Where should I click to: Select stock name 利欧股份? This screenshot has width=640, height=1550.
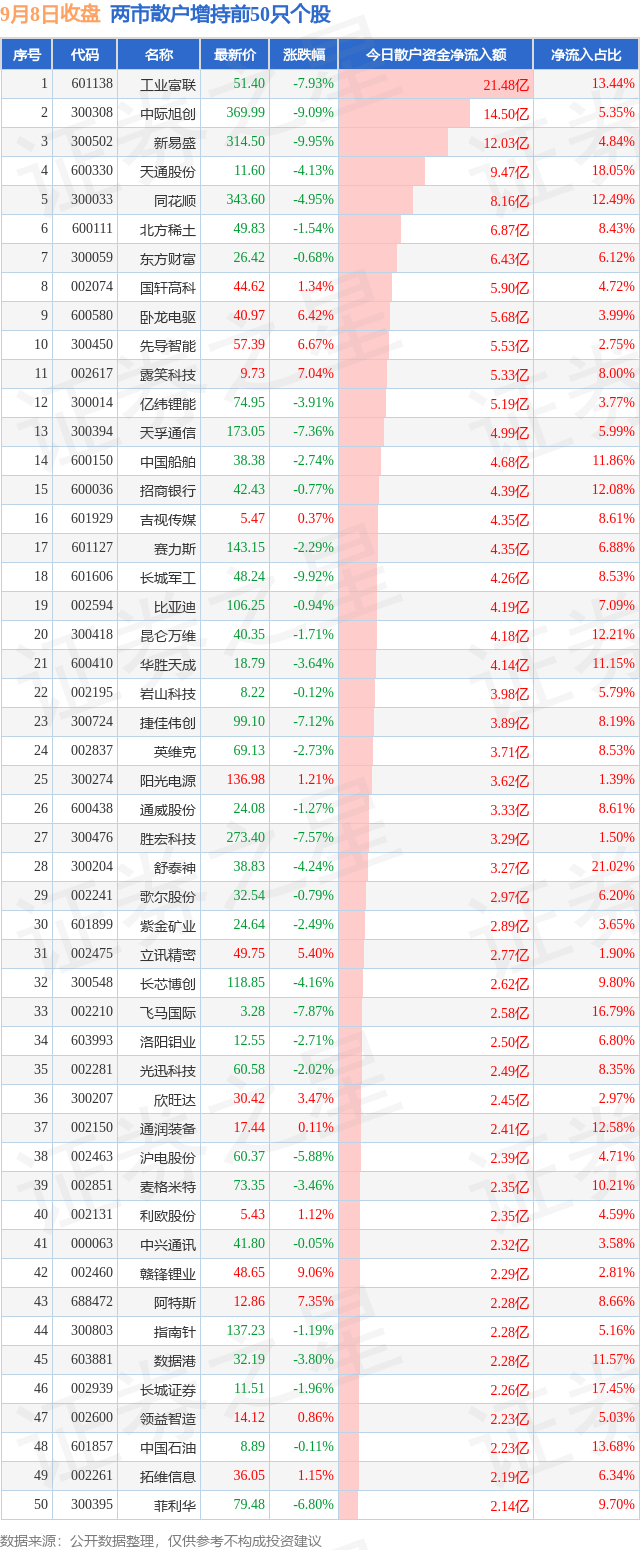168,1215
